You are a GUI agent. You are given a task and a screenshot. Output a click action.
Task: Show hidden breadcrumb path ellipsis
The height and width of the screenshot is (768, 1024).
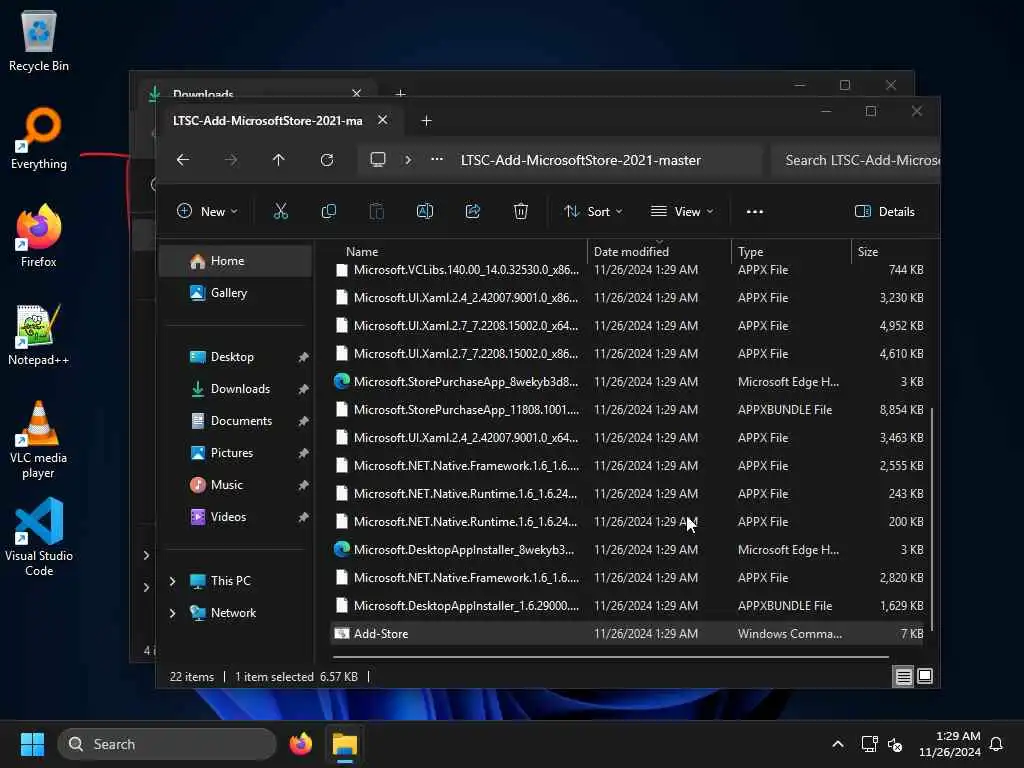(x=437, y=159)
